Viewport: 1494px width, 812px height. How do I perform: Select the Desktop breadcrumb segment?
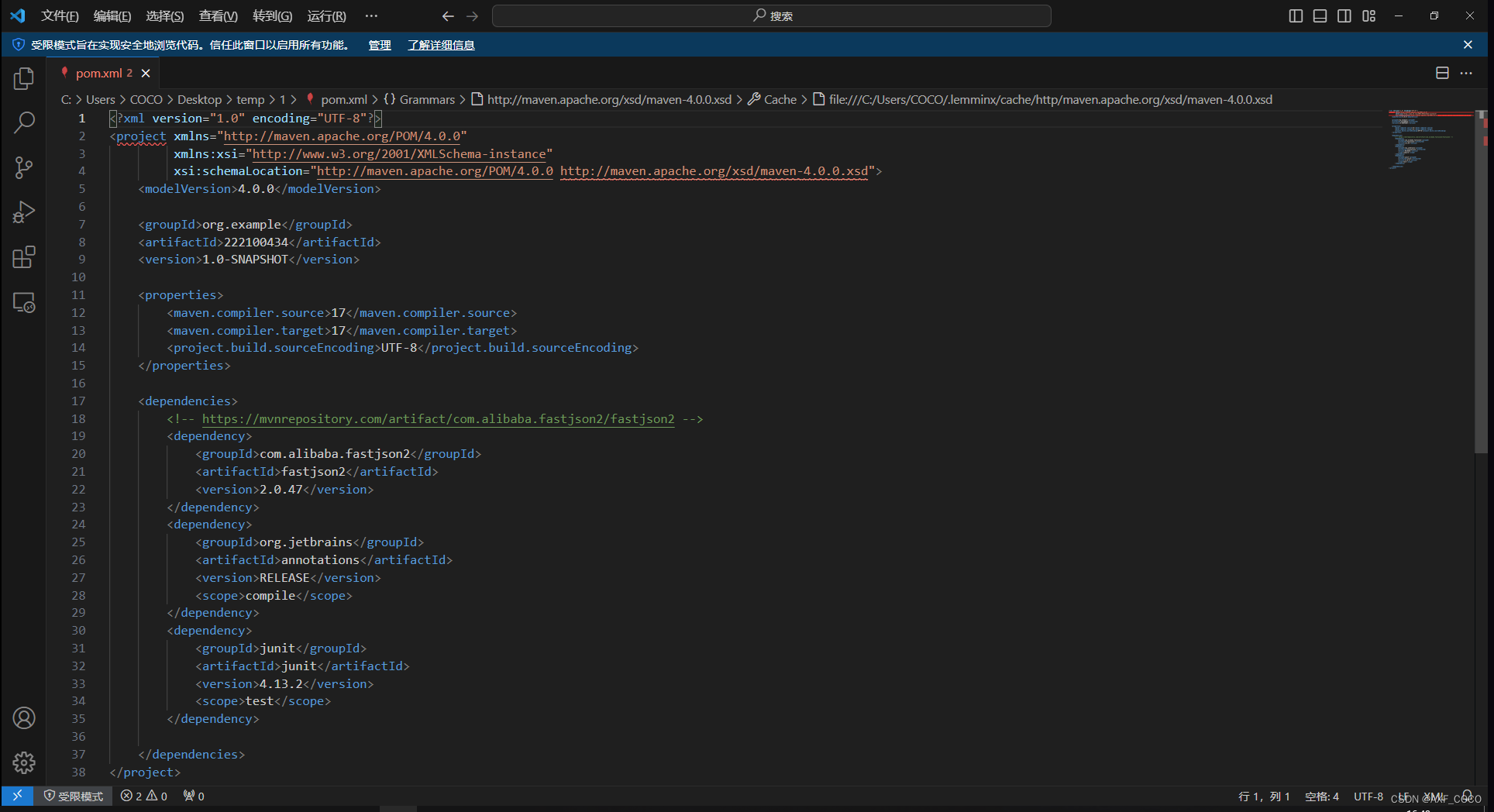(199, 99)
